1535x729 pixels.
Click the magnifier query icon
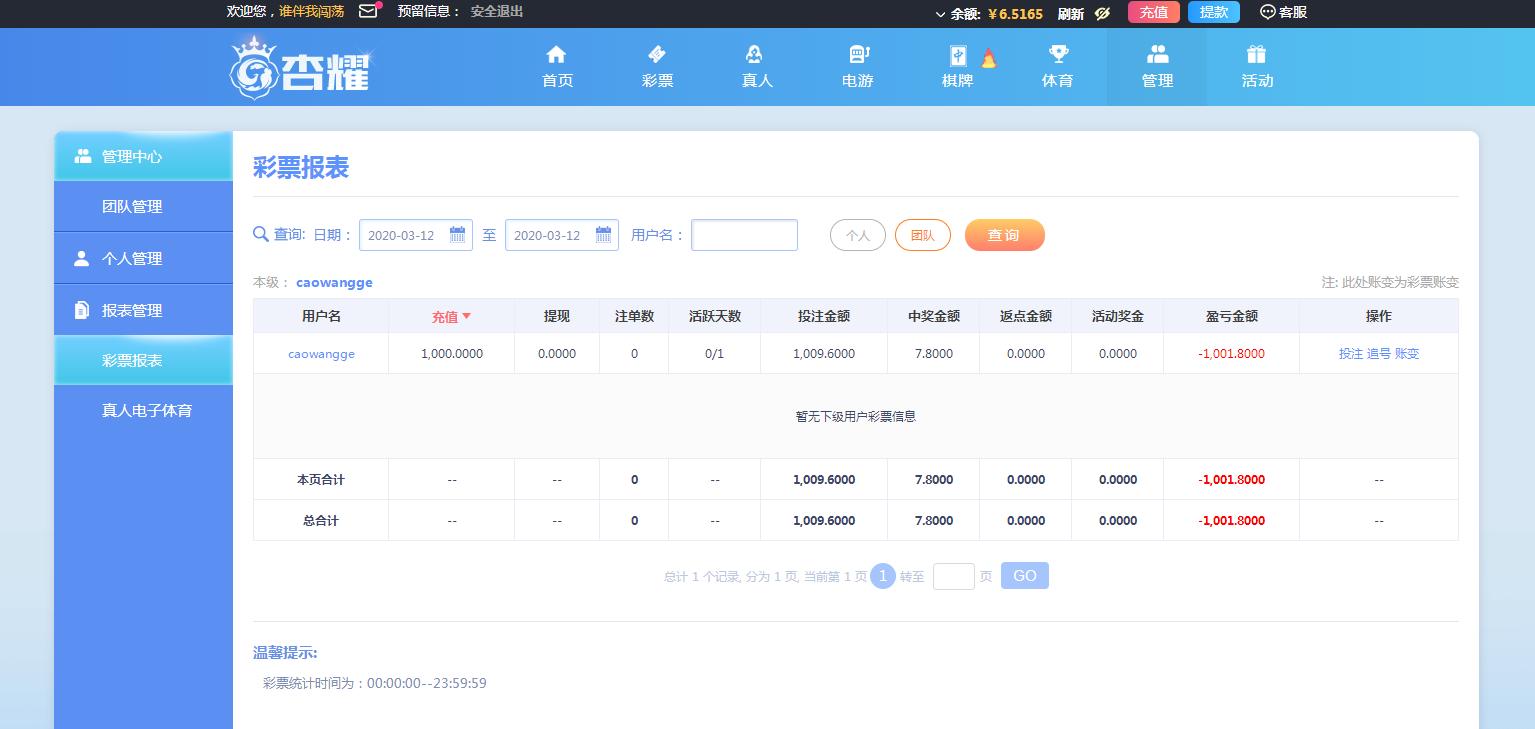[261, 234]
